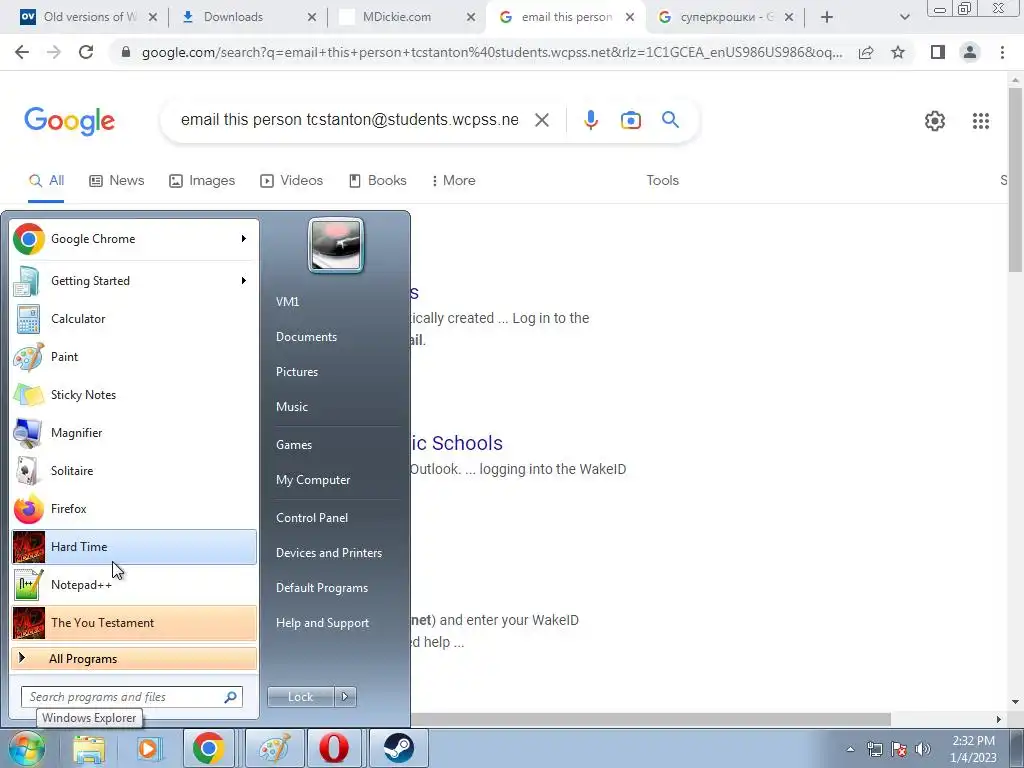Bookmark this page with the star

pos(898,52)
